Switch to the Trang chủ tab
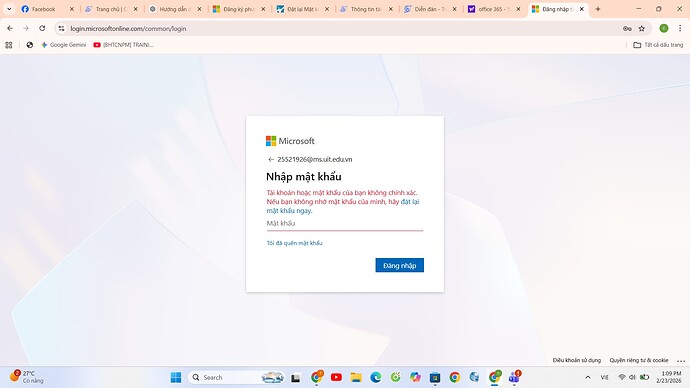Viewport: 690px width, 388px height. tap(111, 9)
